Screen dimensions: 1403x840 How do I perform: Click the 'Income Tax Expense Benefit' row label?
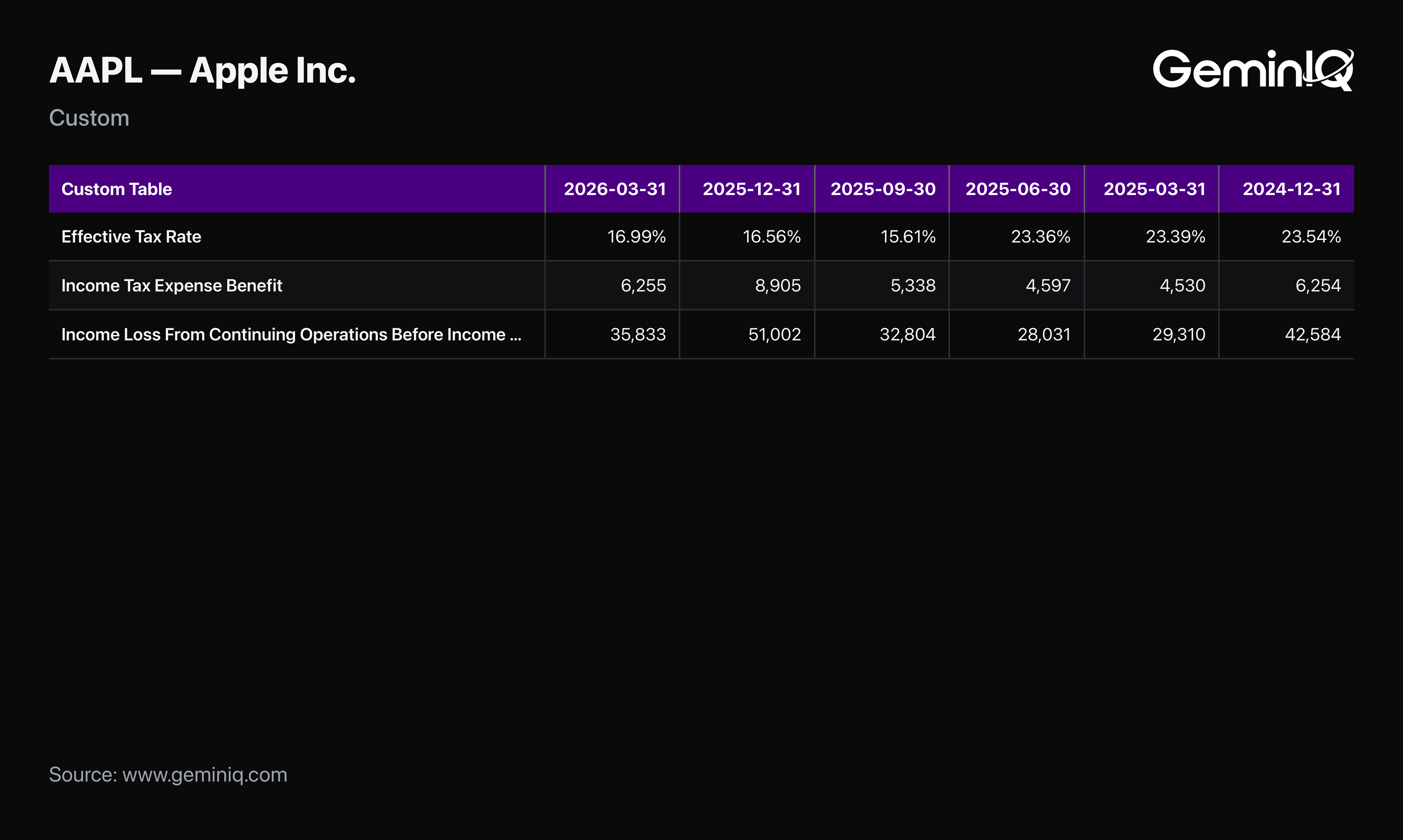pyautogui.click(x=171, y=285)
